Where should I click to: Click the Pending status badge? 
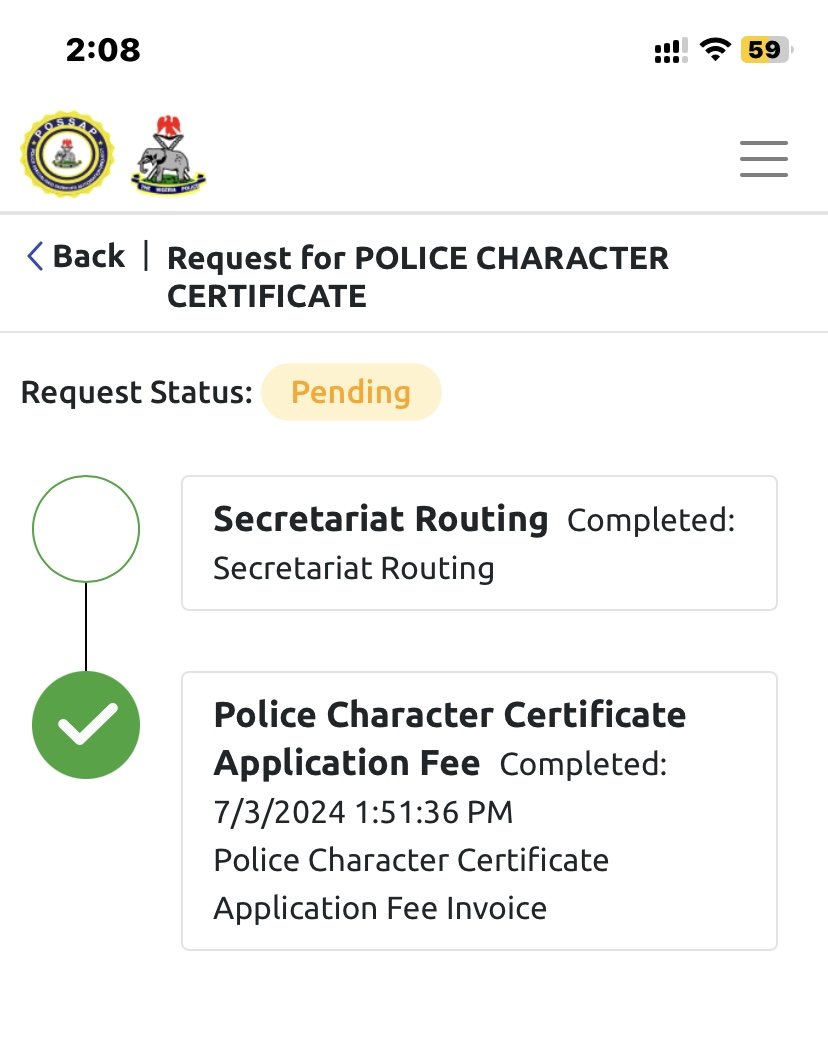(x=351, y=392)
